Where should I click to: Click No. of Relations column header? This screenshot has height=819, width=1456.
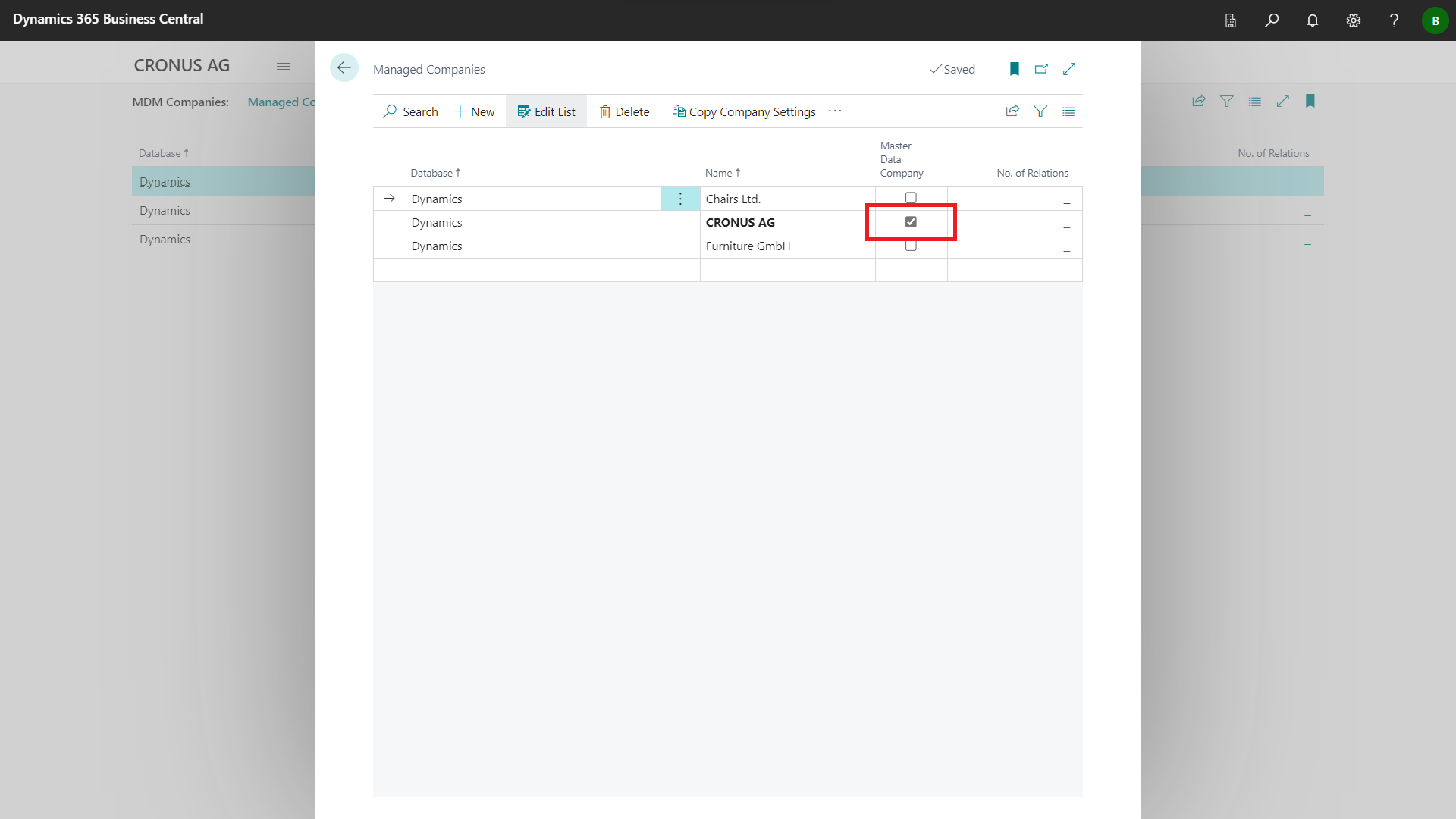[x=1032, y=173]
